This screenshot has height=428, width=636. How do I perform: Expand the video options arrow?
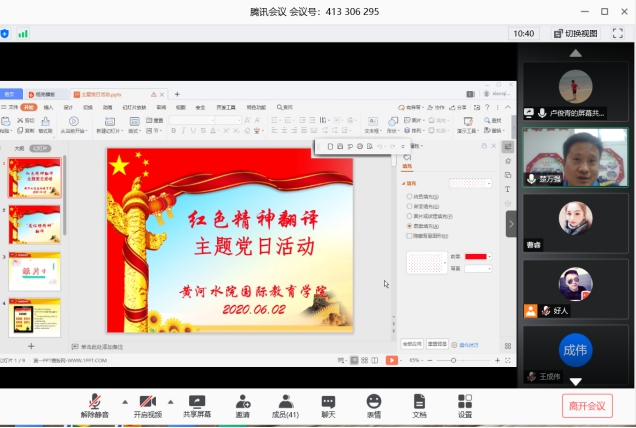[x=170, y=400]
